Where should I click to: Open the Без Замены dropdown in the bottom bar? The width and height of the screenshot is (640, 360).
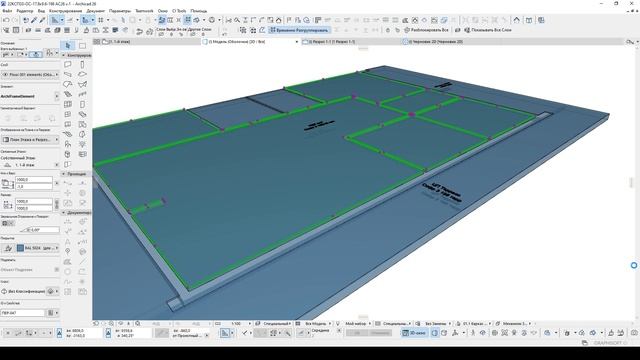(438, 323)
